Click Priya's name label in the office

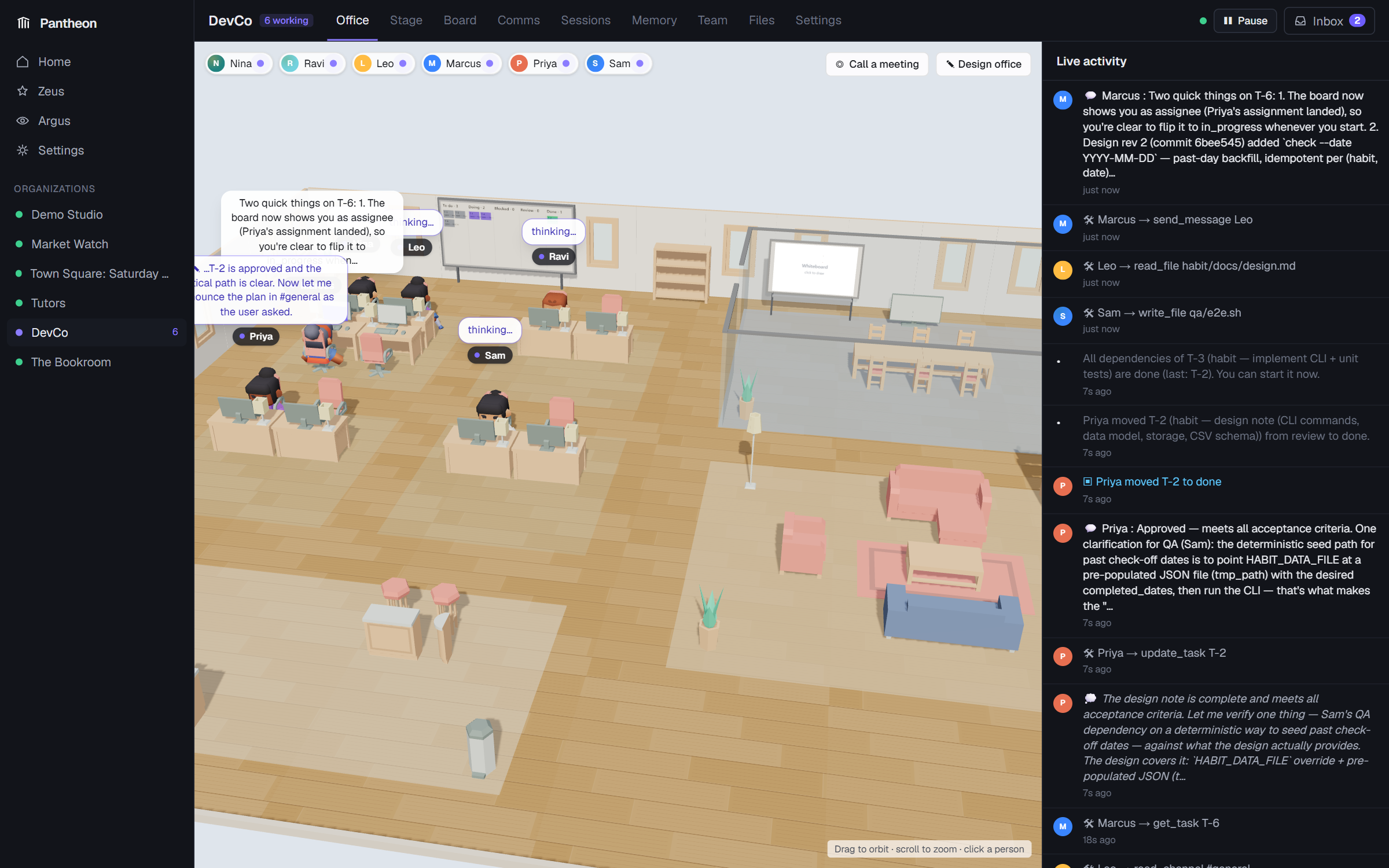[256, 336]
